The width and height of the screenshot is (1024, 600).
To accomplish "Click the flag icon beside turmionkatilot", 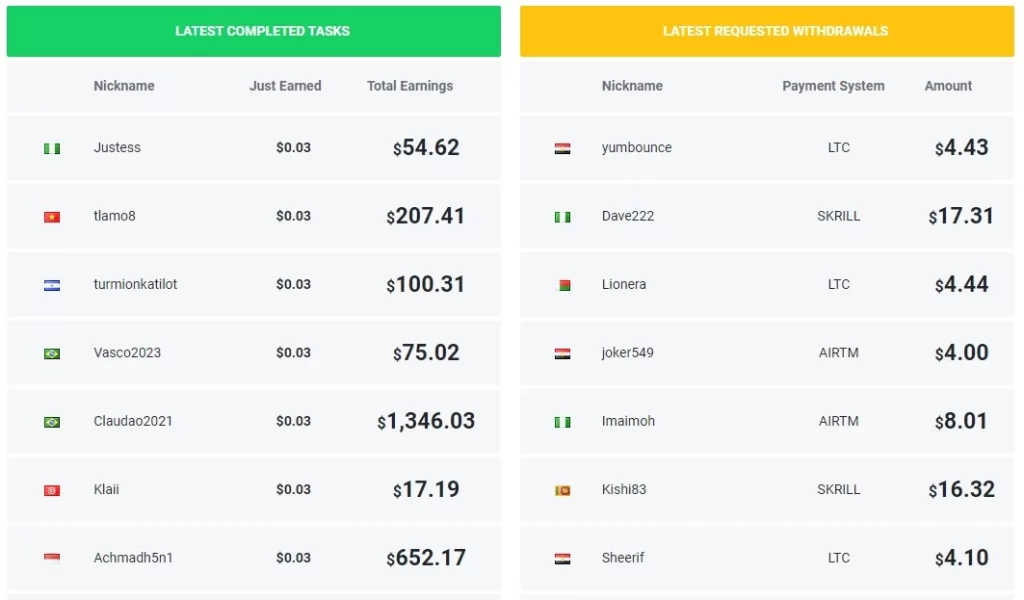I will coord(52,285).
